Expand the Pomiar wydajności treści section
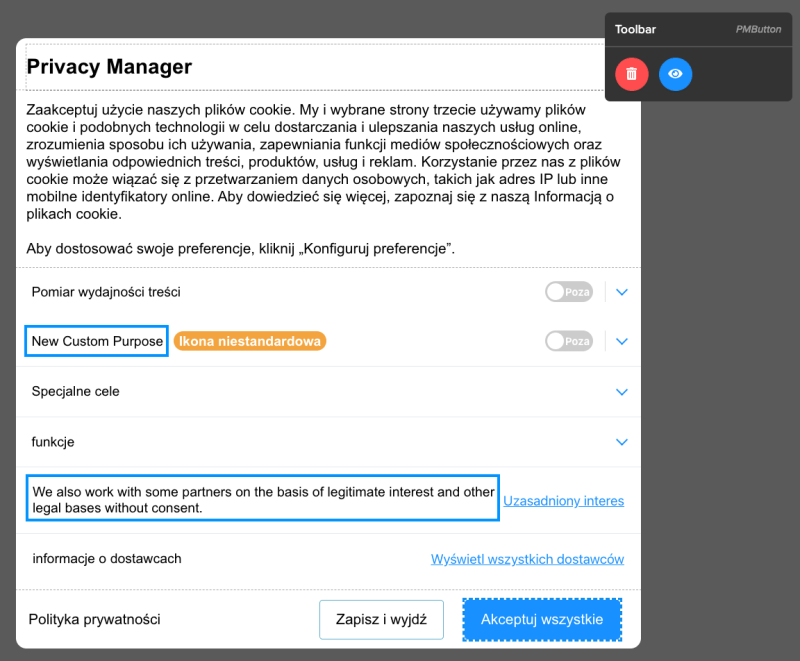The image size is (800, 661). point(621,291)
